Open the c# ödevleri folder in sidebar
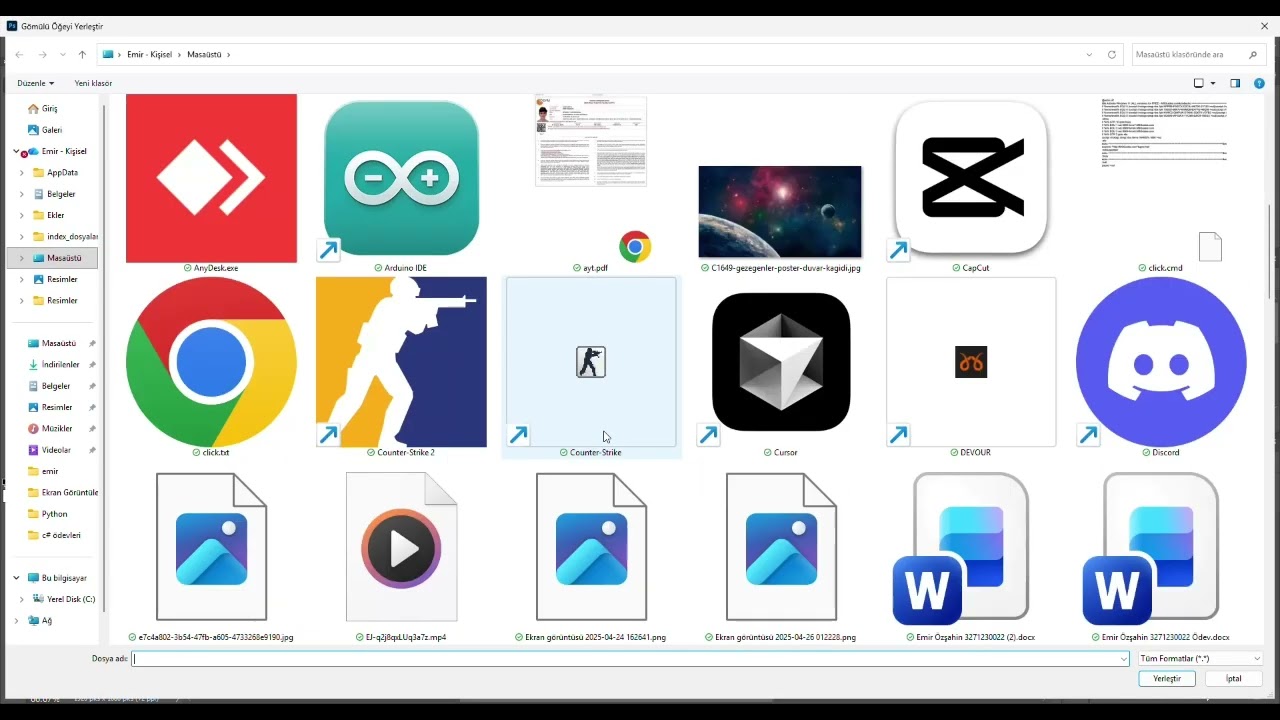 (61, 535)
